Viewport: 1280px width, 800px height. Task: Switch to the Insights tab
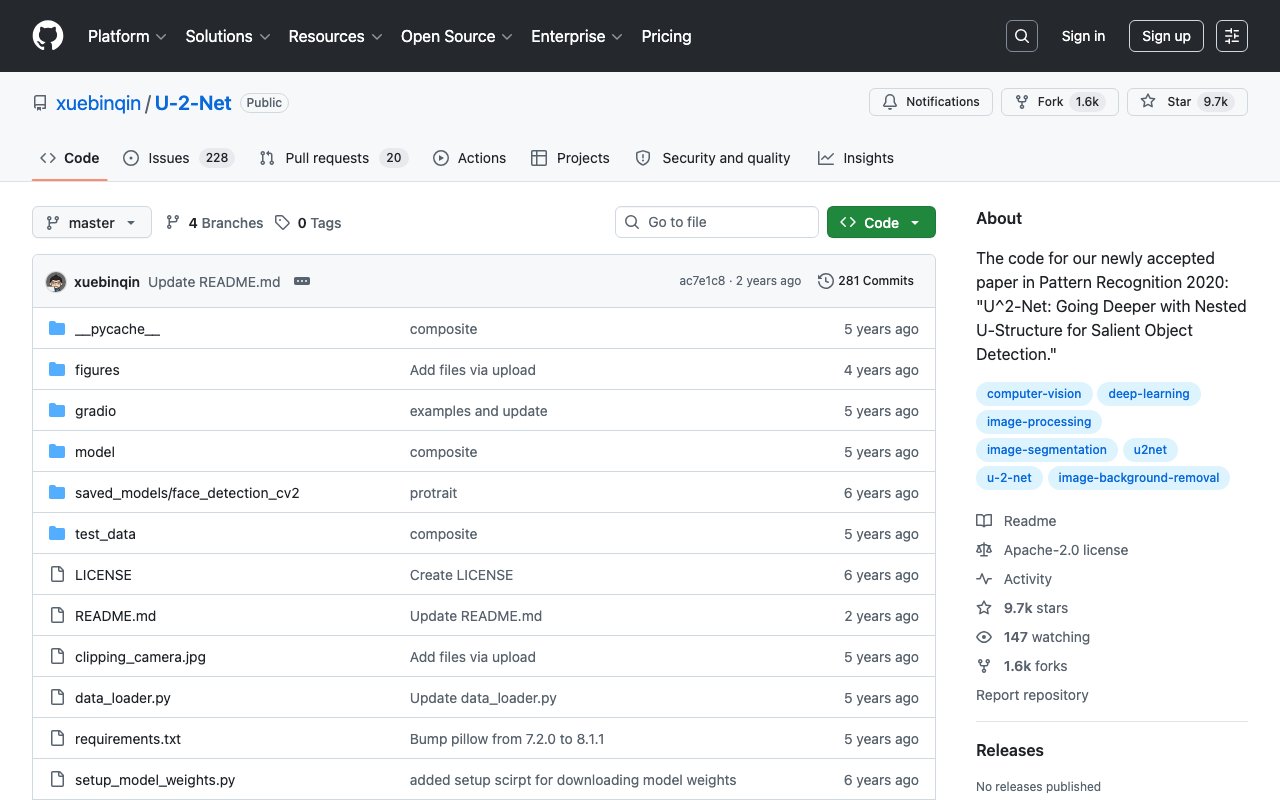point(856,158)
